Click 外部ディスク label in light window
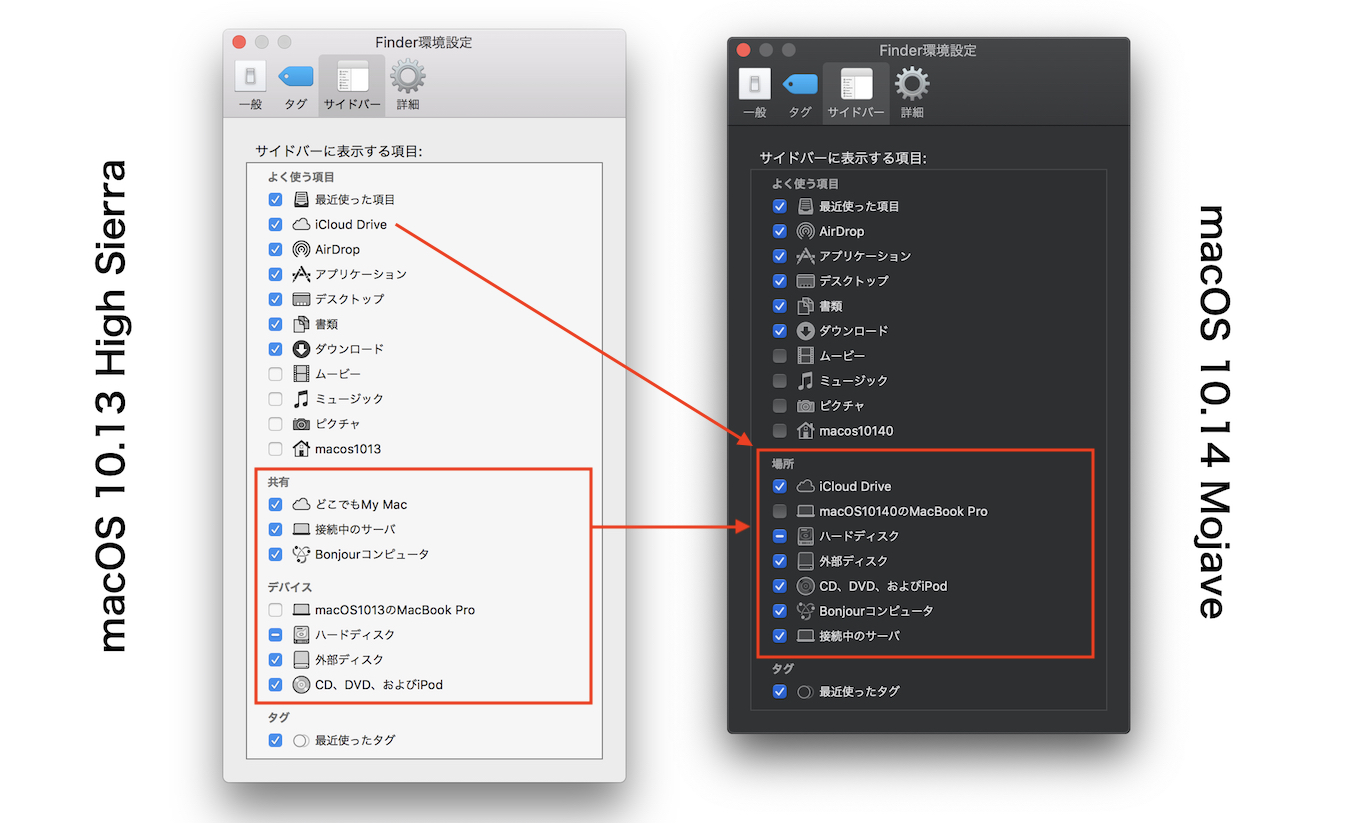This screenshot has height=823, width=1360. (x=349, y=659)
